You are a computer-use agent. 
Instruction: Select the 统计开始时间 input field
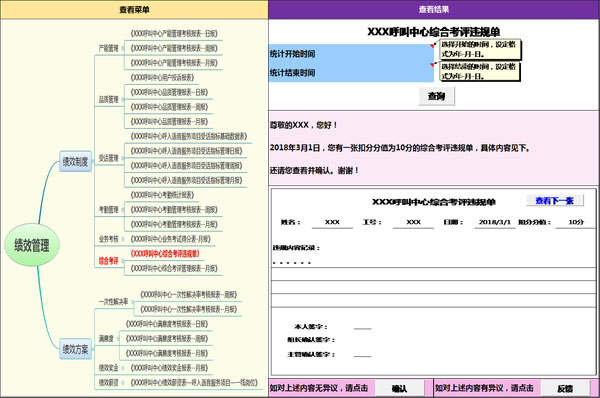click(x=351, y=54)
